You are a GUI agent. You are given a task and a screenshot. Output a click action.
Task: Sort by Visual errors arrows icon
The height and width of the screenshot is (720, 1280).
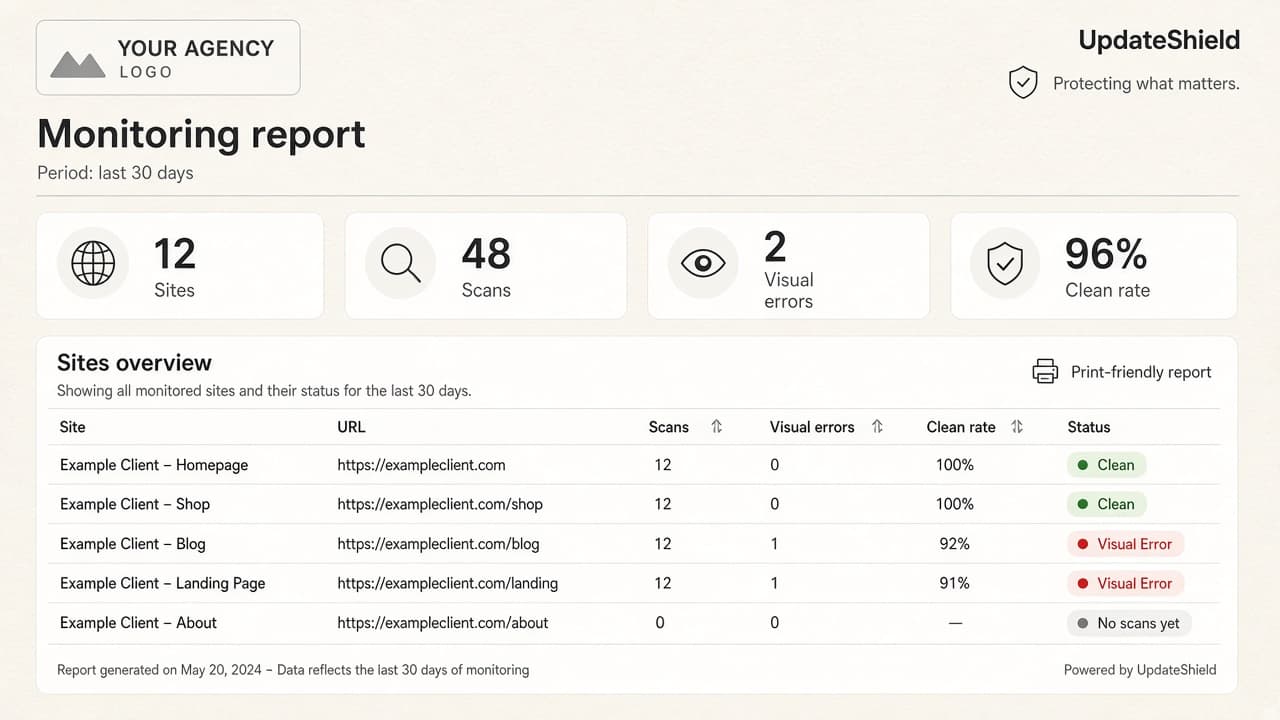tap(877, 427)
